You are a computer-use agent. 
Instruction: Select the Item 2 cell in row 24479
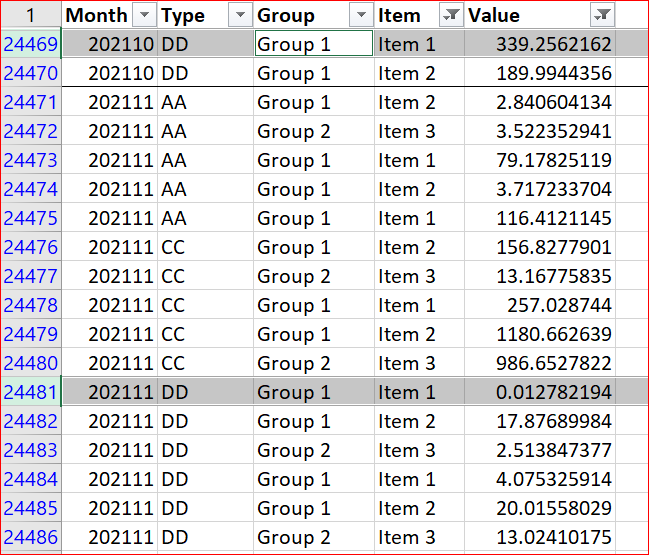pos(420,334)
